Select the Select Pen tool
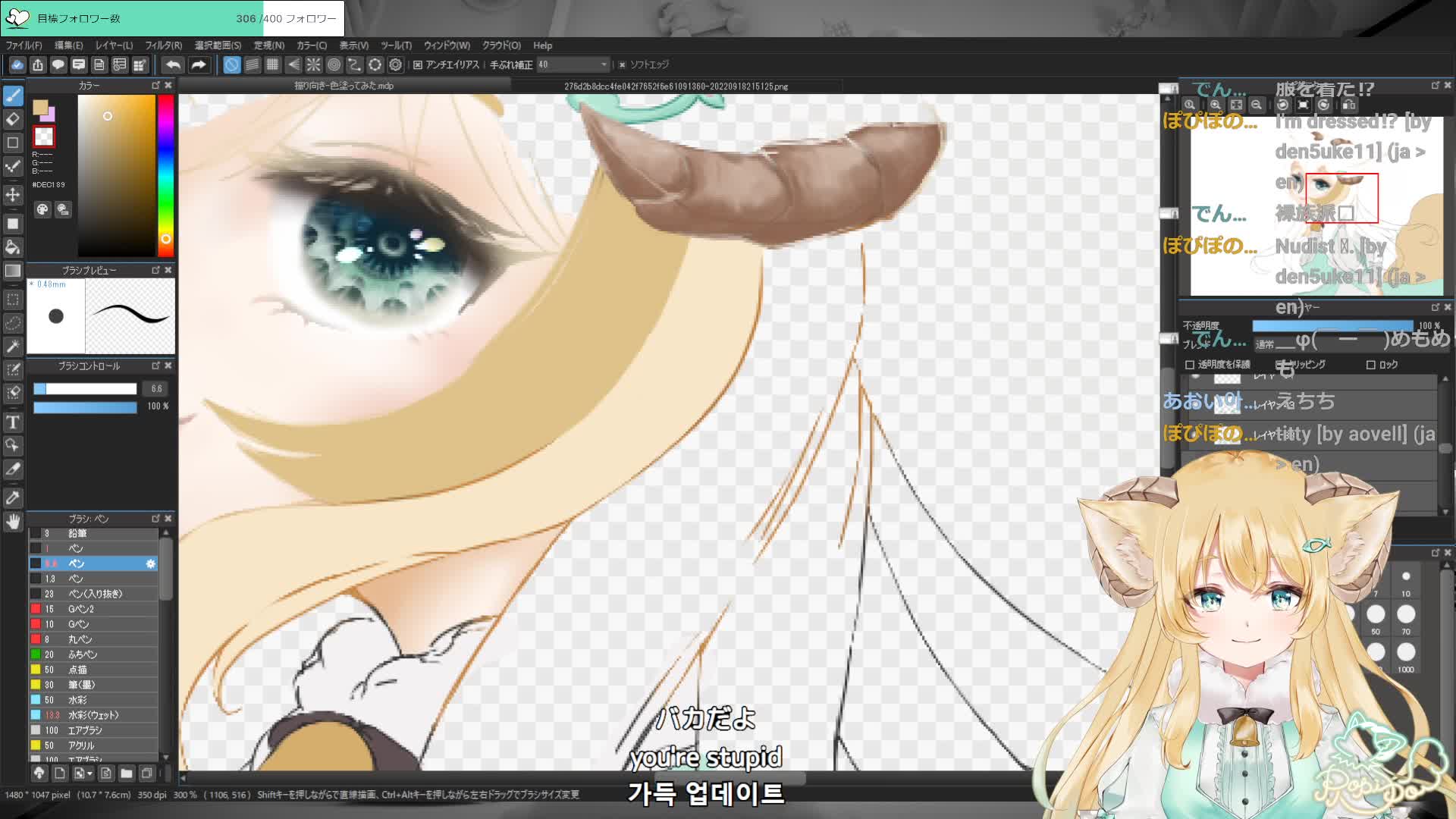 [13, 370]
